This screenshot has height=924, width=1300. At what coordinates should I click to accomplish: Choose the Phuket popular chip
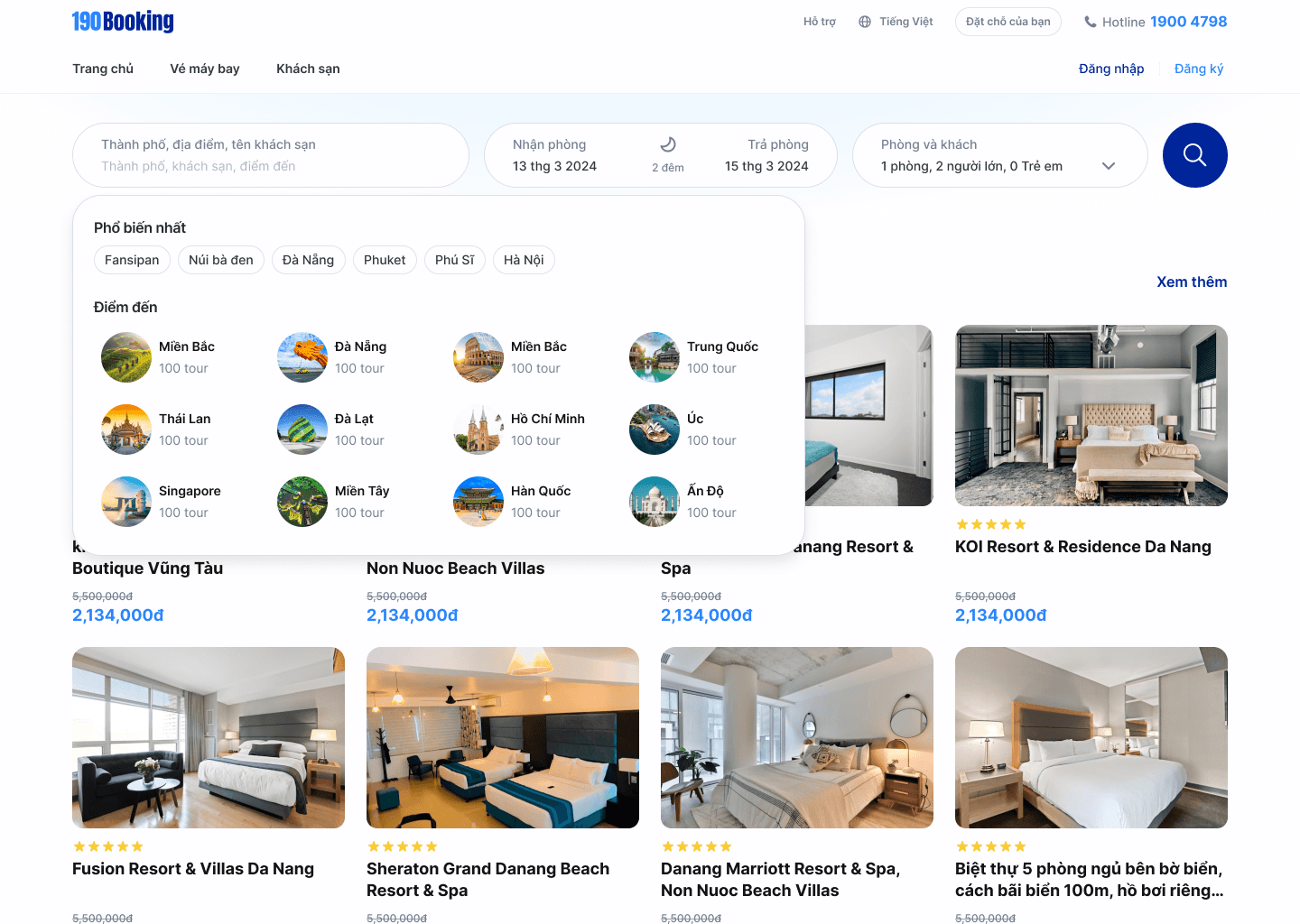[385, 260]
